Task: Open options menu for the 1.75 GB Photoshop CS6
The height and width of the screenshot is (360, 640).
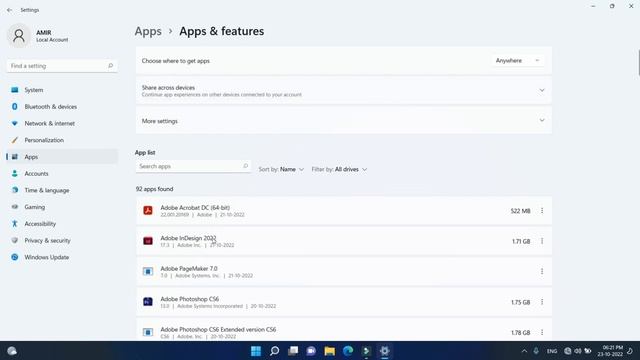Action: tap(542, 302)
